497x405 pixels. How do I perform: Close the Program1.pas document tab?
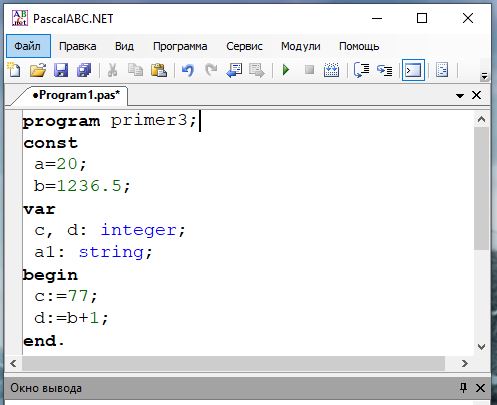click(477, 95)
